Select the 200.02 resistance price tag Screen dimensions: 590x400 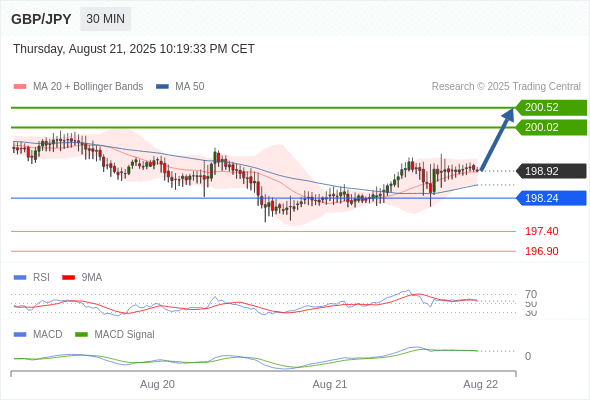tap(551, 127)
